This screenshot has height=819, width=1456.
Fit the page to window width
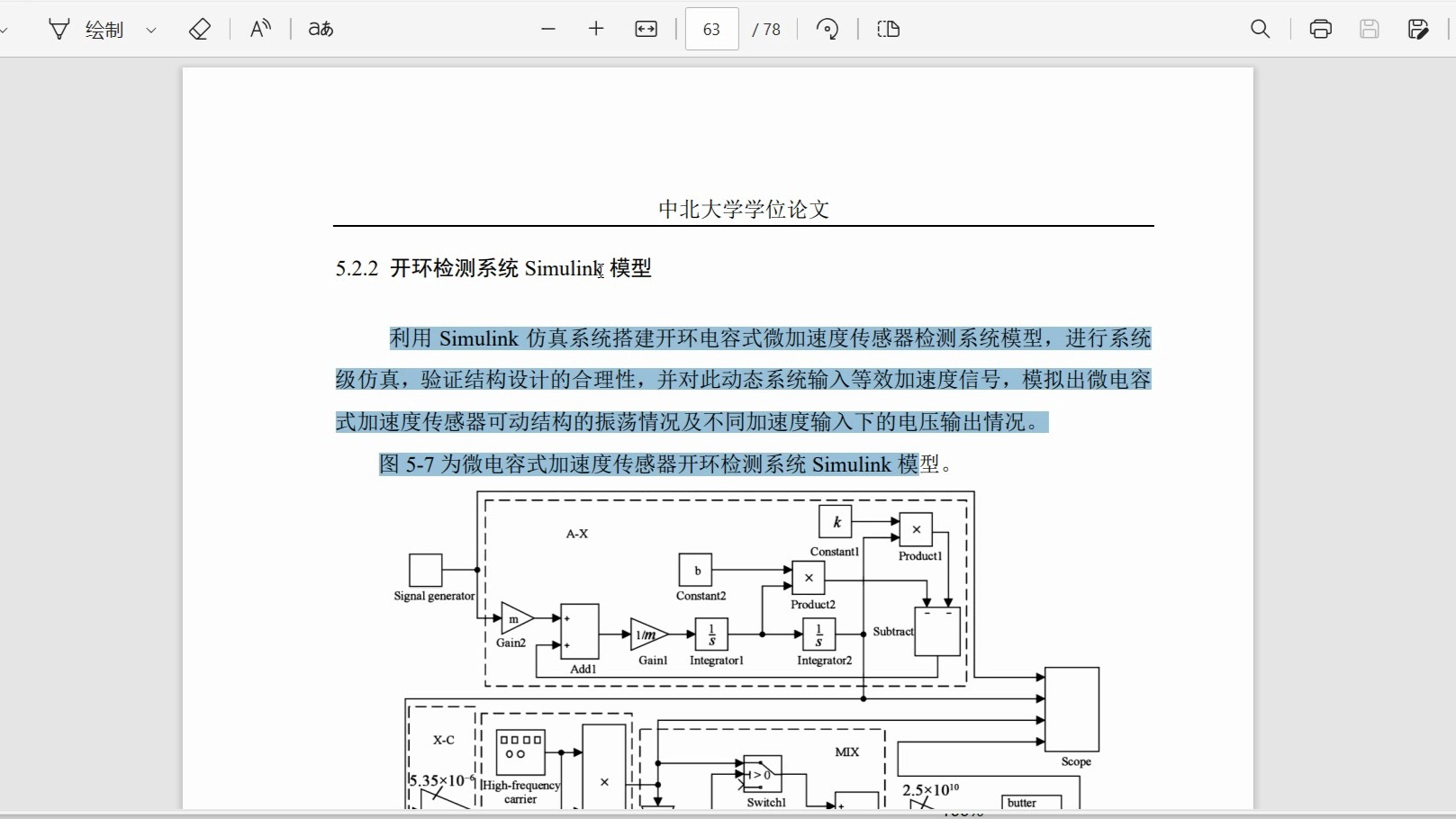pos(646,29)
